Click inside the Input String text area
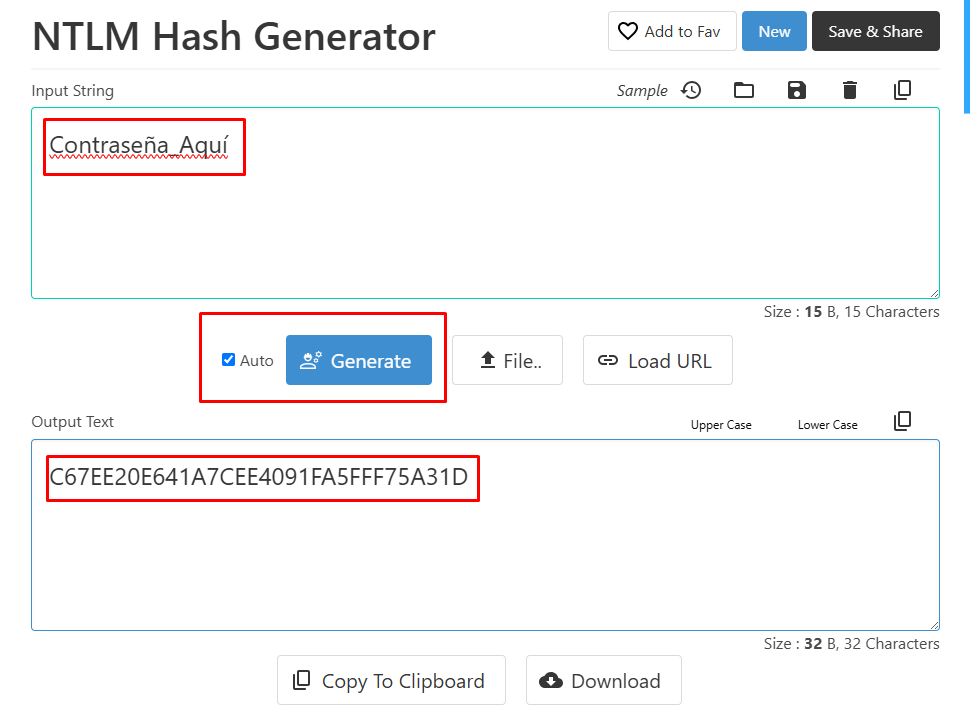This screenshot has height=712, width=970. point(485,230)
